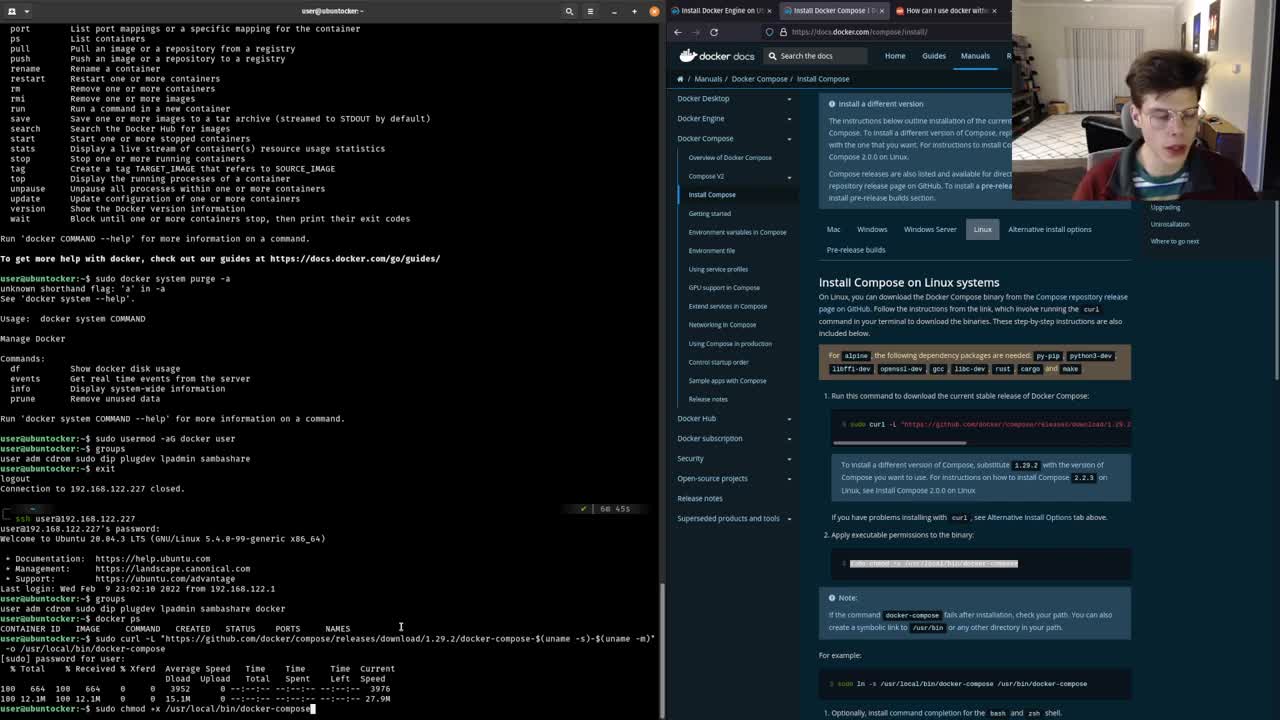1280x720 pixels.
Task: Click horizontal scrollbar under curl command
Action: click(899, 442)
